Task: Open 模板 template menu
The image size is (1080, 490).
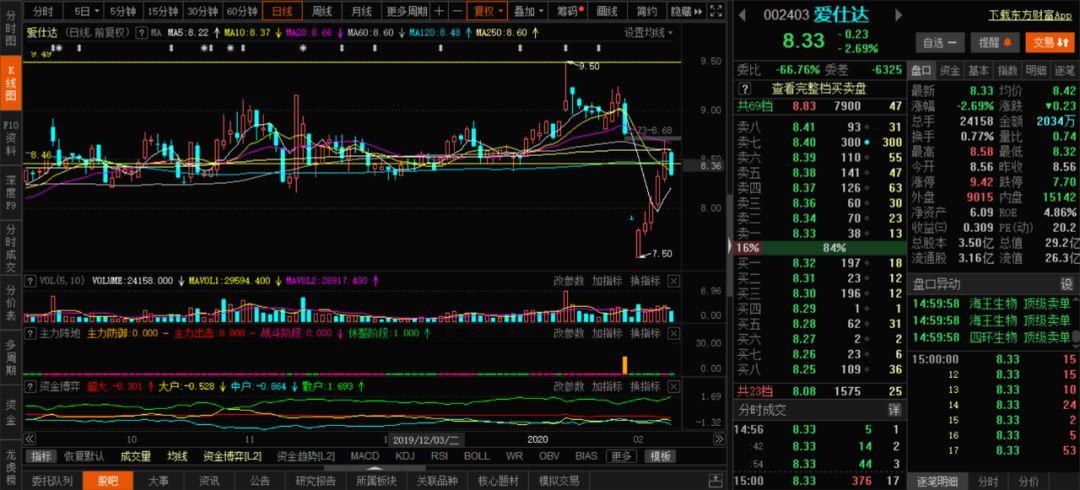Action: [661, 456]
